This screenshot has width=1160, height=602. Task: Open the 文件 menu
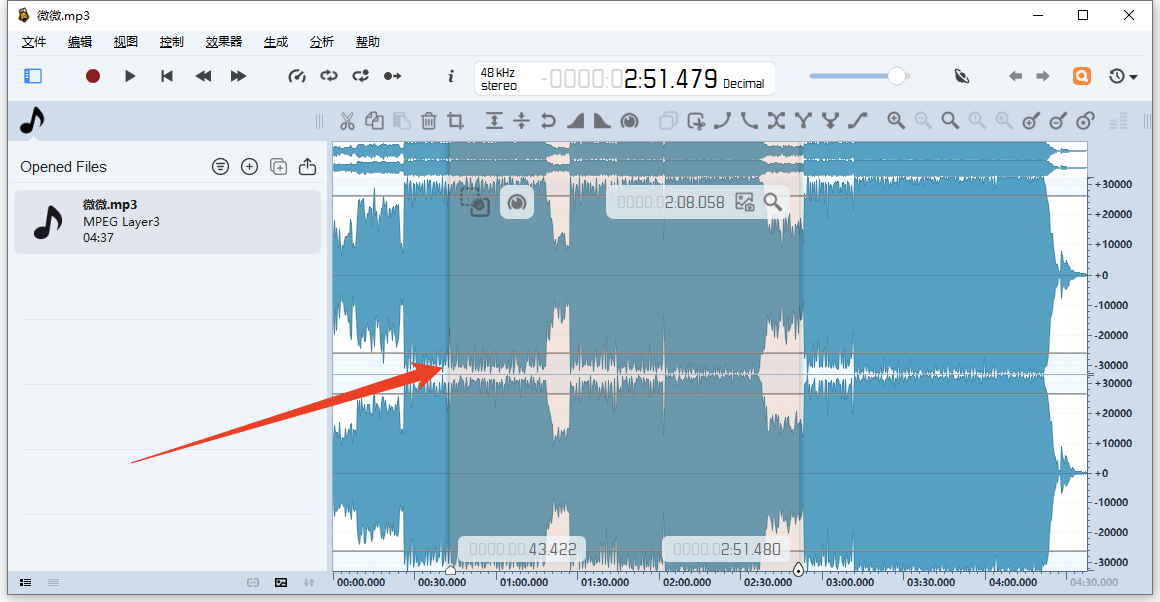click(34, 42)
